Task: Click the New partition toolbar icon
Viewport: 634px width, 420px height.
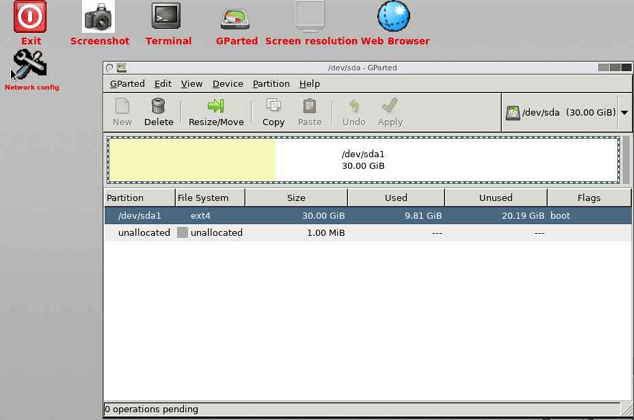Action: 122,111
